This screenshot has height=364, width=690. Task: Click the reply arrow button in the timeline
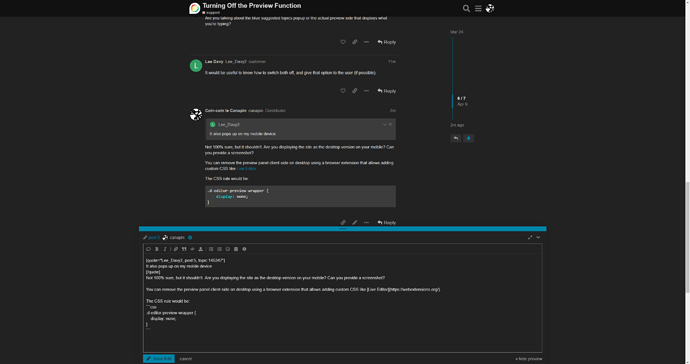(x=456, y=138)
